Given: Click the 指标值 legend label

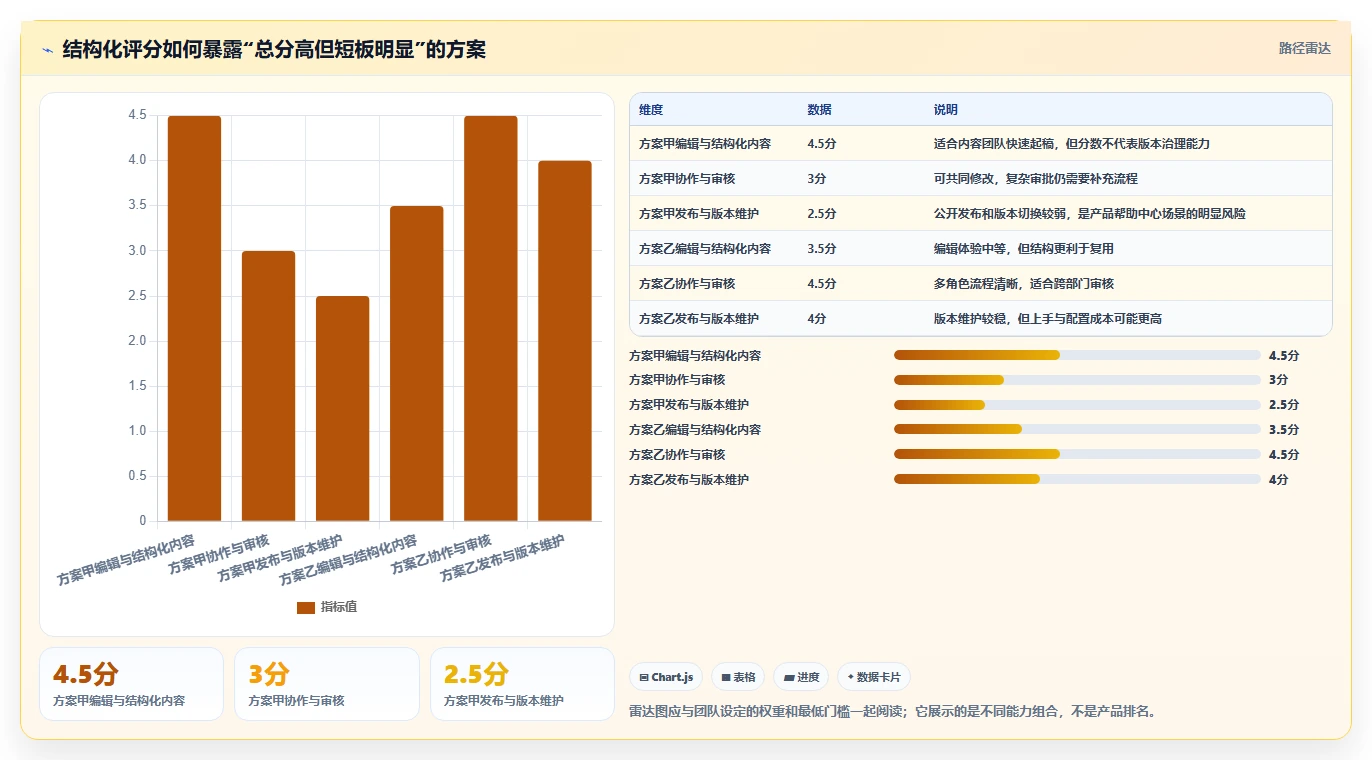Looking at the screenshot, I should coord(339,608).
